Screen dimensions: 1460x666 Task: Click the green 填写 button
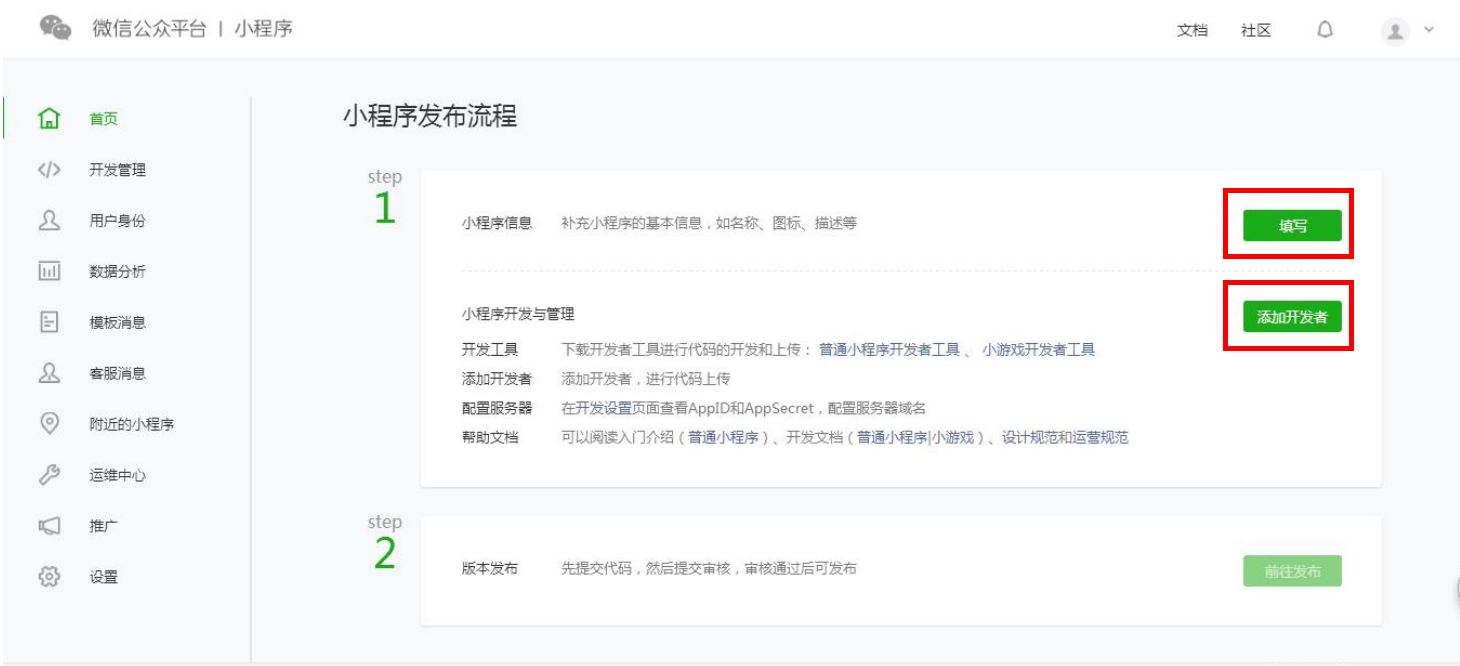[1292, 226]
